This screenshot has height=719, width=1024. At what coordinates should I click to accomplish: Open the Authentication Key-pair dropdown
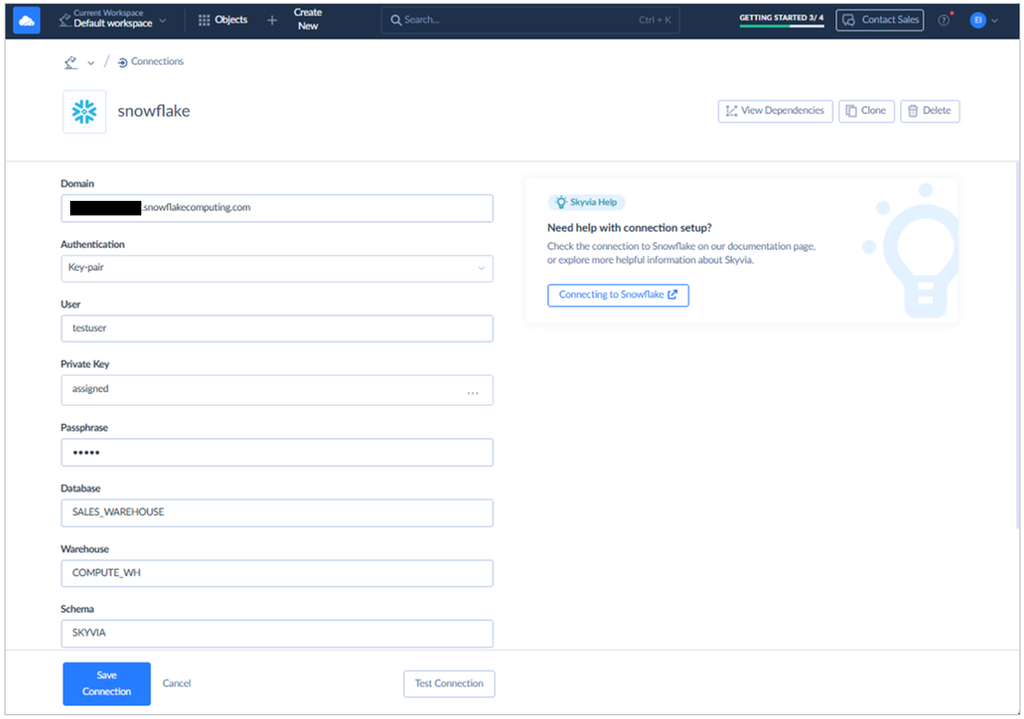click(x=277, y=268)
